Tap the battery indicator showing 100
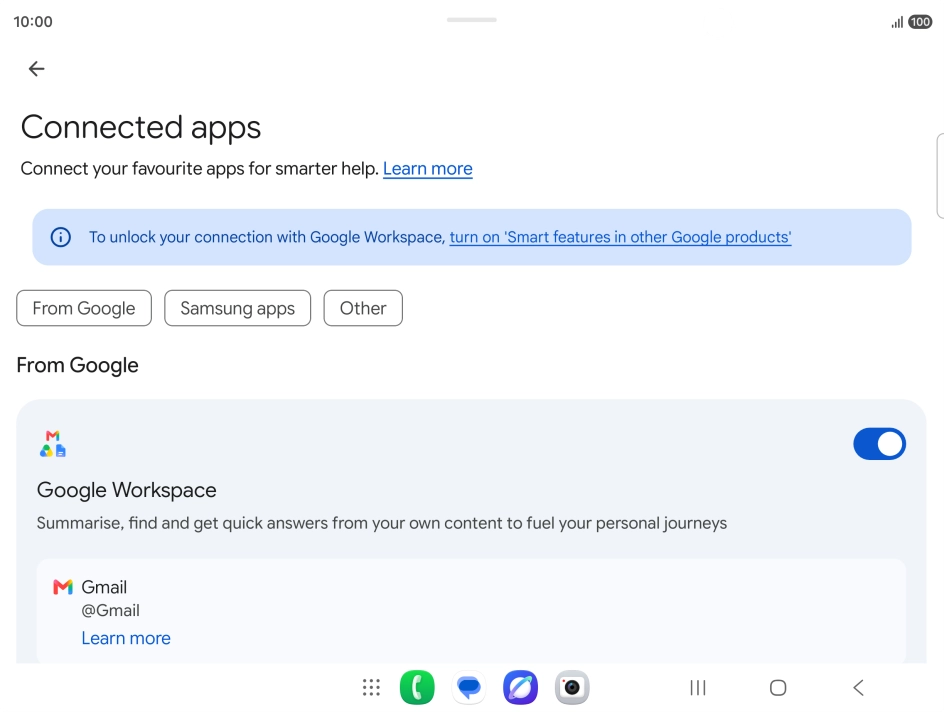 [x=920, y=22]
